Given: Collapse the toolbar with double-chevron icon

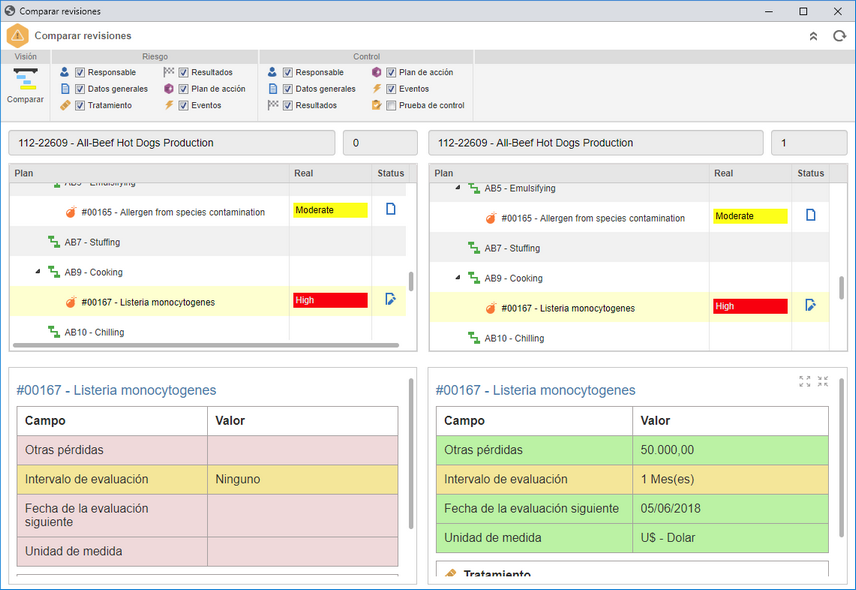Looking at the screenshot, I should pyautogui.click(x=813, y=36).
